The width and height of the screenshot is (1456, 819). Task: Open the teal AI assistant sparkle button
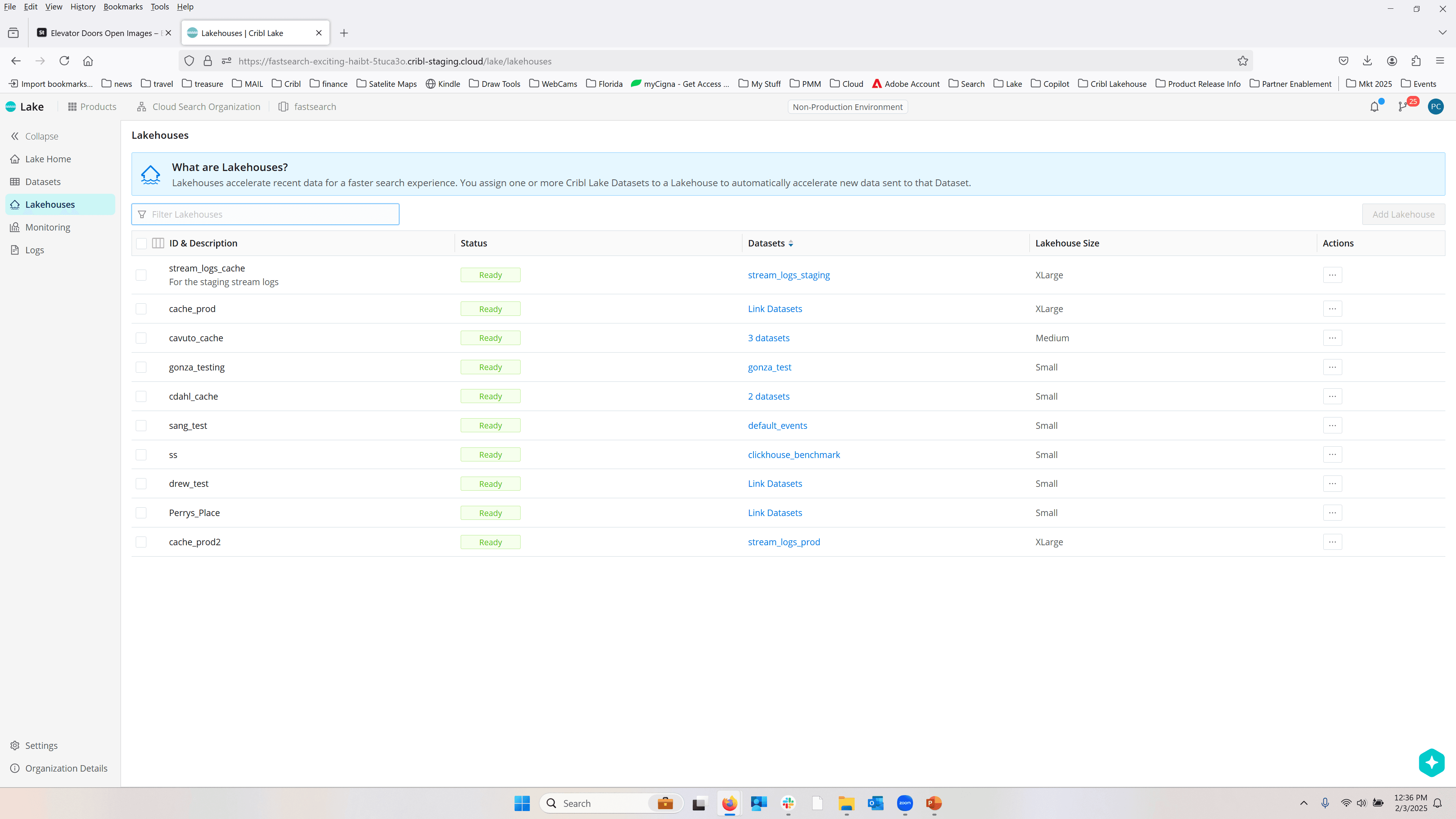pyautogui.click(x=1431, y=763)
